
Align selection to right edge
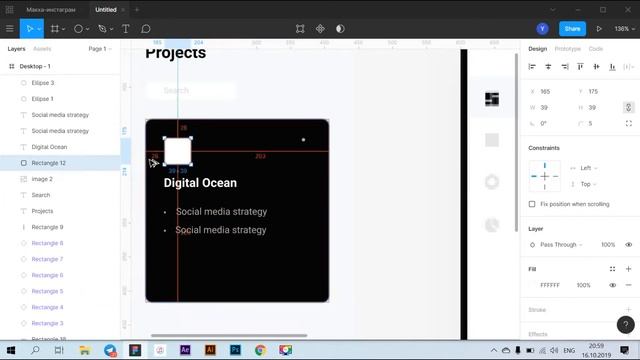tap(564, 67)
